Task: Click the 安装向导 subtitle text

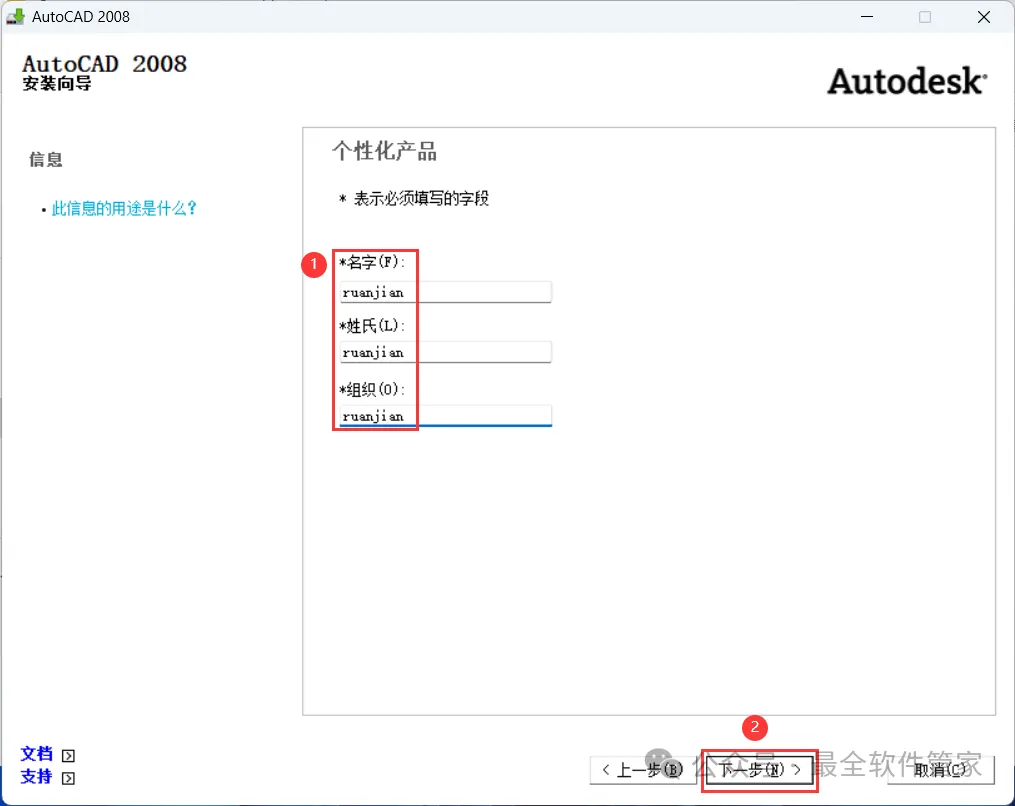Action: [x=57, y=84]
